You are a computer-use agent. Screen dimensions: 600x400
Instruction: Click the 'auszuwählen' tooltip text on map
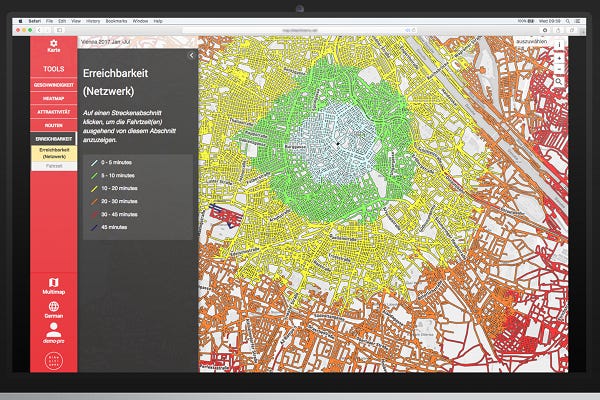pos(531,41)
